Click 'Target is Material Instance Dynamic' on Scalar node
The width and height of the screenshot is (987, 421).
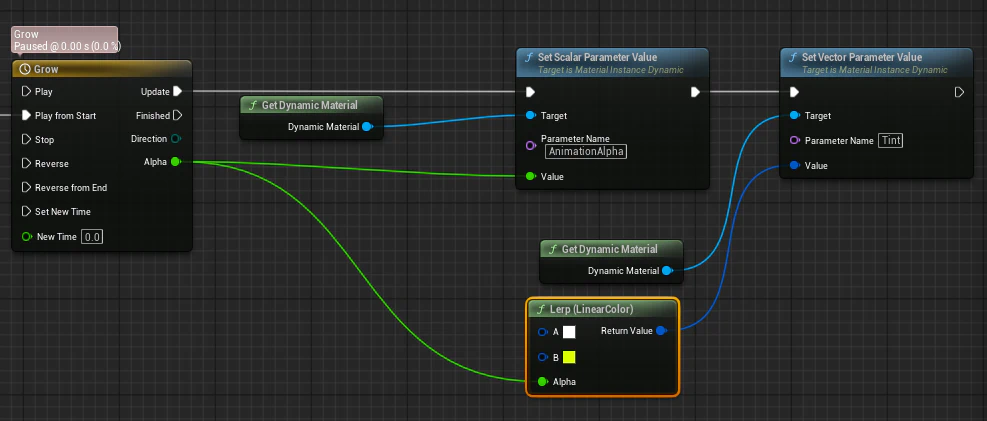pos(611,70)
